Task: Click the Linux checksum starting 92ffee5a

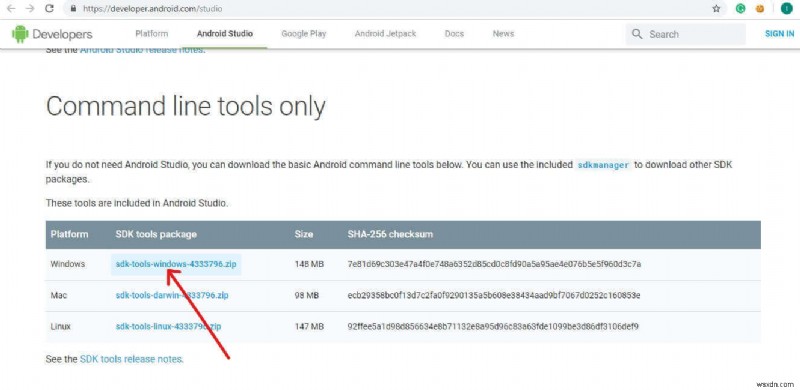Action: 493,326
